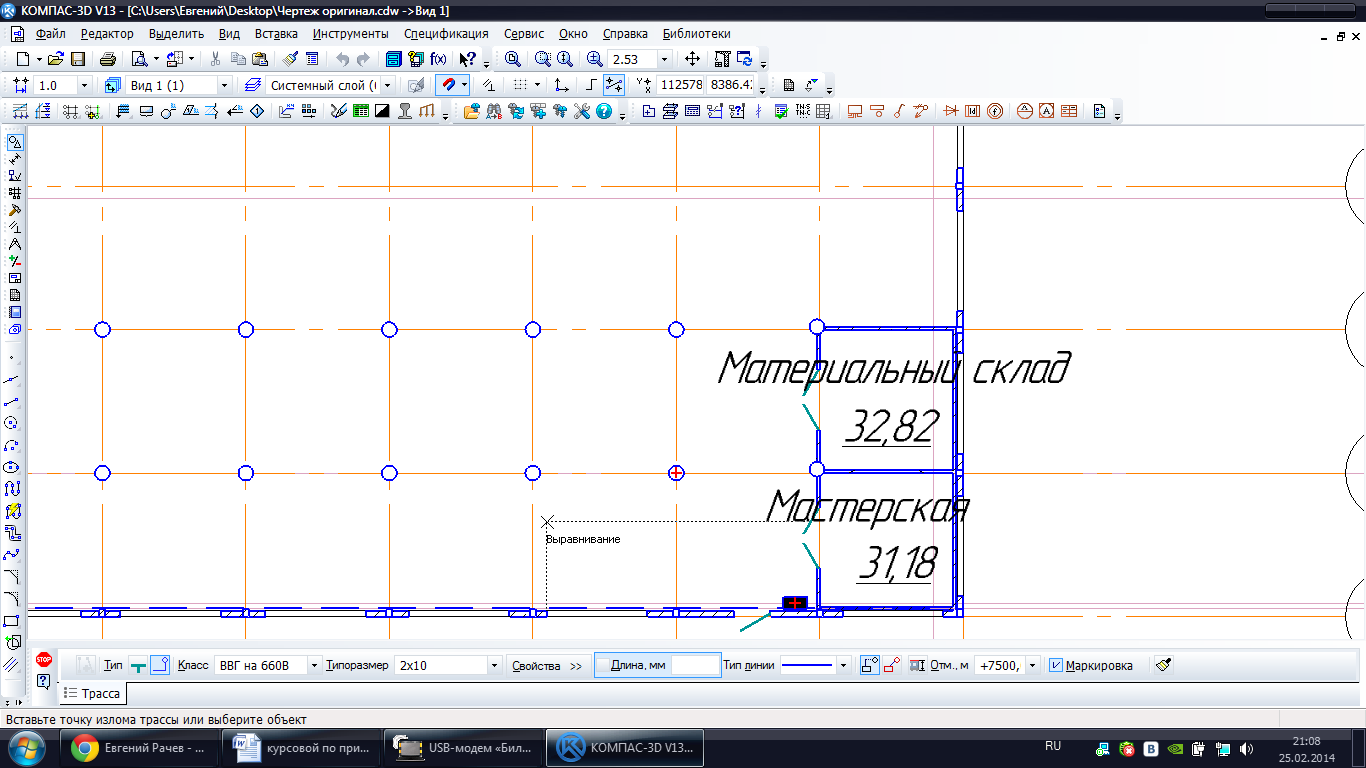Click the Open file folder icon

pyautogui.click(x=55, y=59)
